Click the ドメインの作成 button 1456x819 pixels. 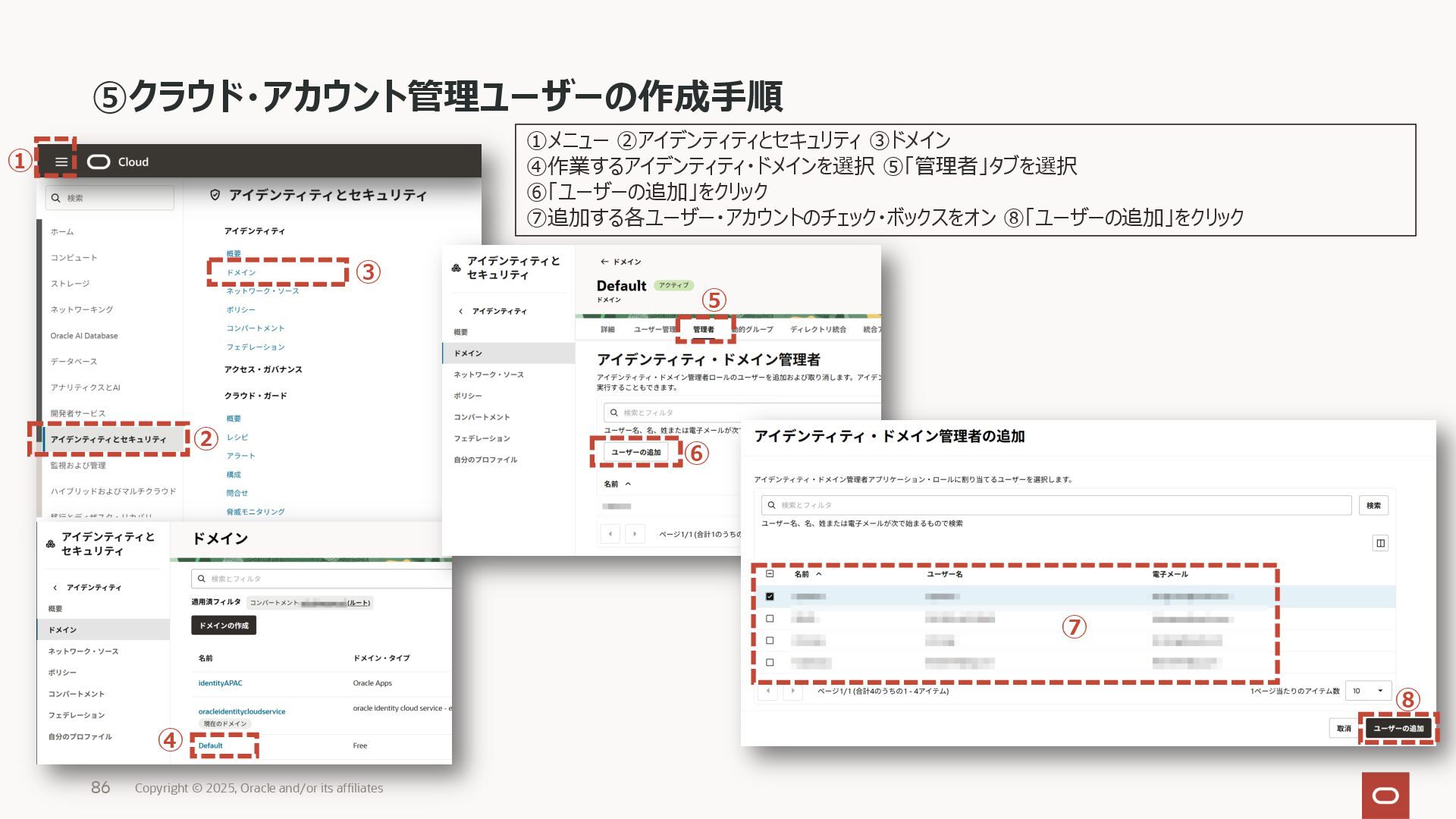[224, 626]
